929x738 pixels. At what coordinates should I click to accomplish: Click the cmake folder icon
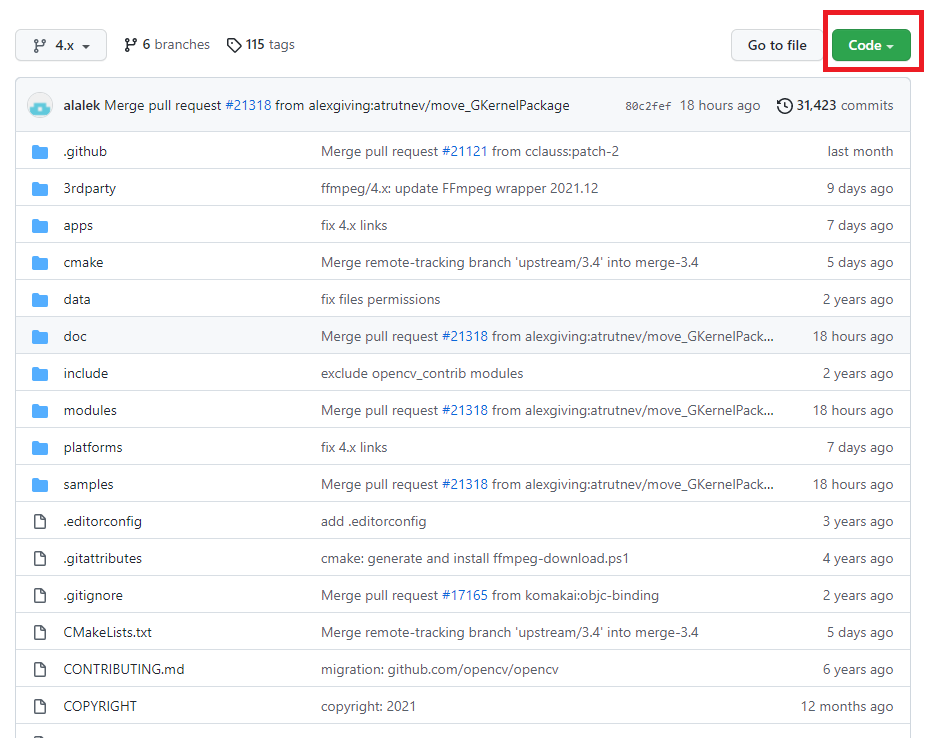pos(40,263)
